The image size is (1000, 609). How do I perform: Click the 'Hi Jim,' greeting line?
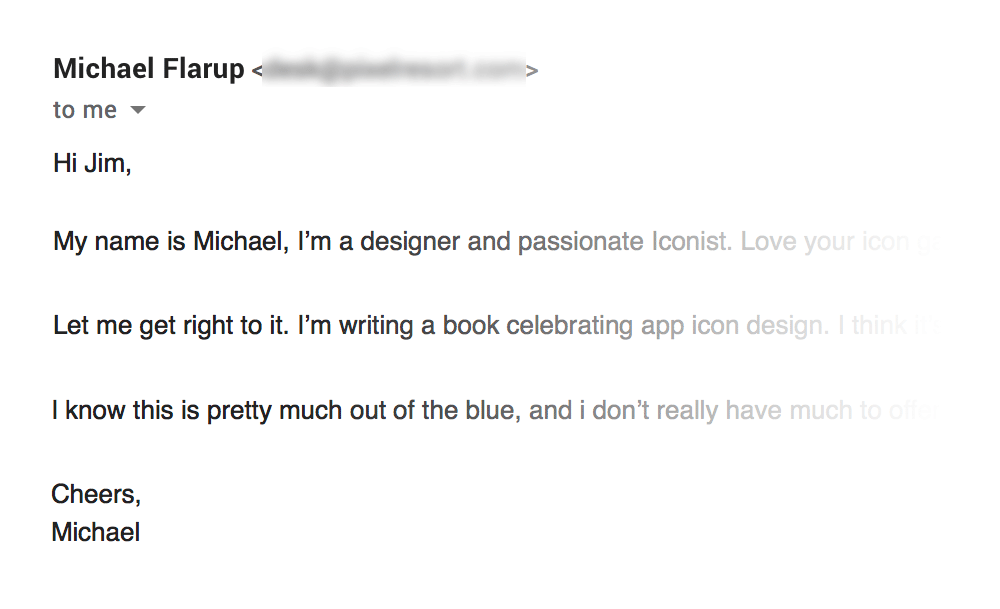click(92, 163)
